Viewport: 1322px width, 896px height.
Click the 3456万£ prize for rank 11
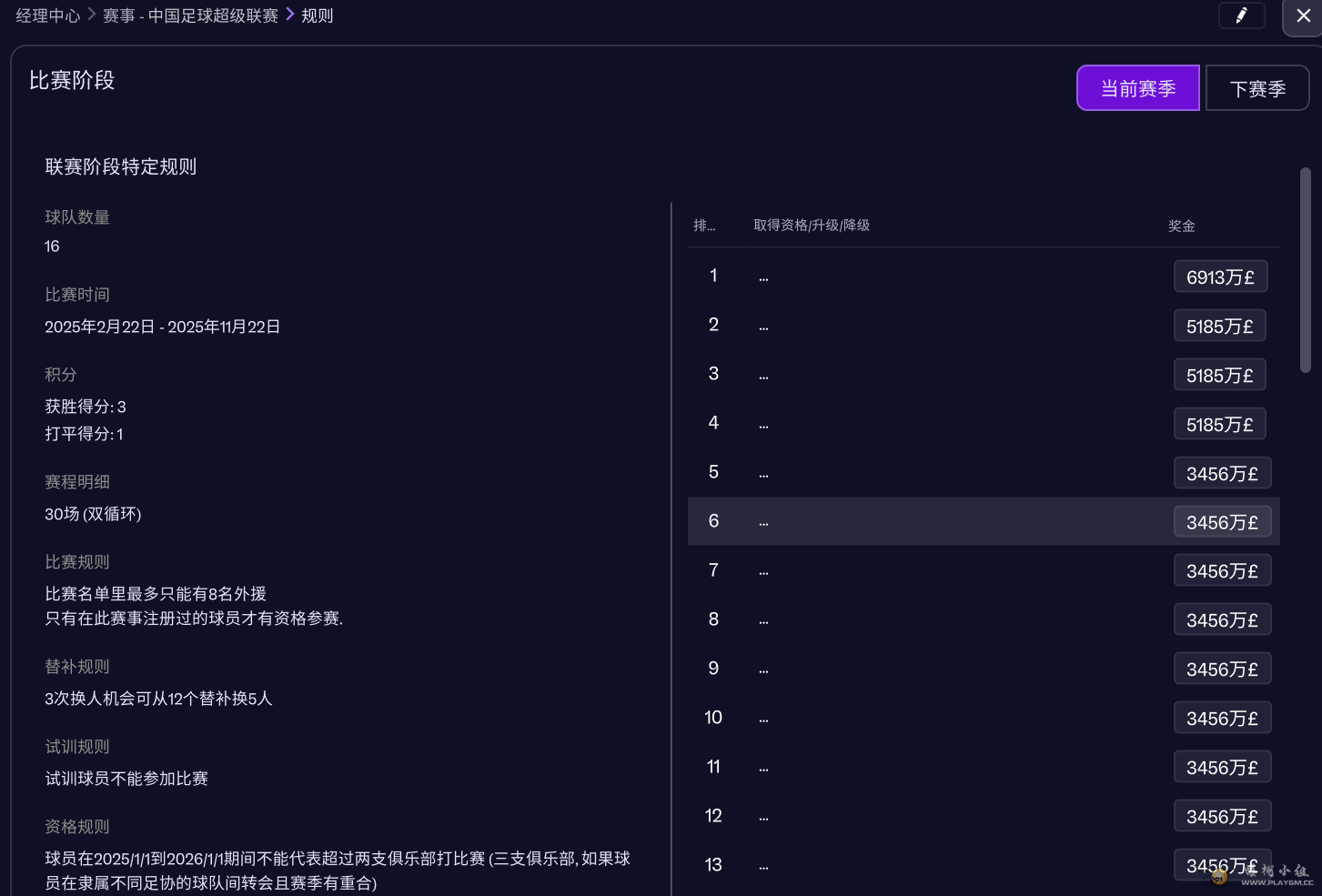pos(1221,769)
